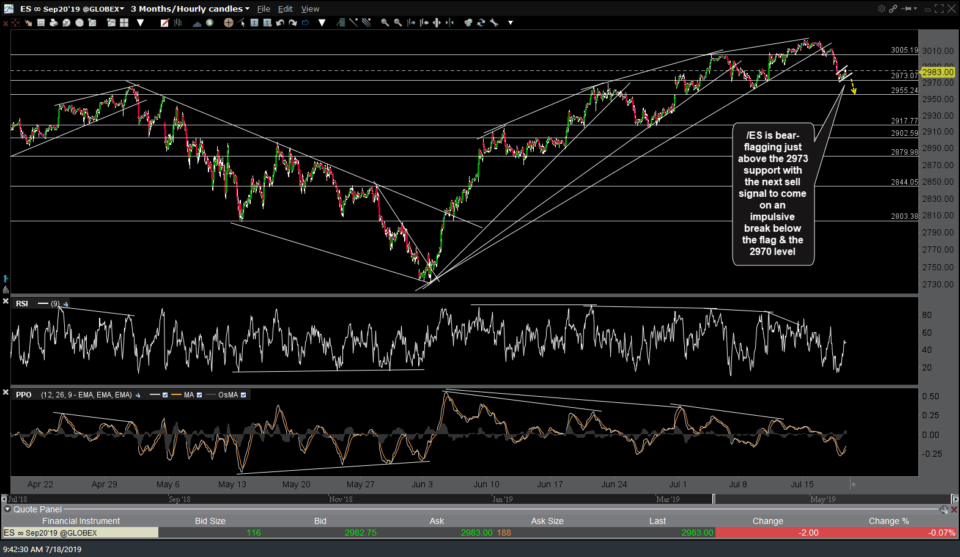Image resolution: width=960 pixels, height=557 pixels.
Task: Click the red pencil annotation icon
Action: pyautogui.click(x=164, y=23)
